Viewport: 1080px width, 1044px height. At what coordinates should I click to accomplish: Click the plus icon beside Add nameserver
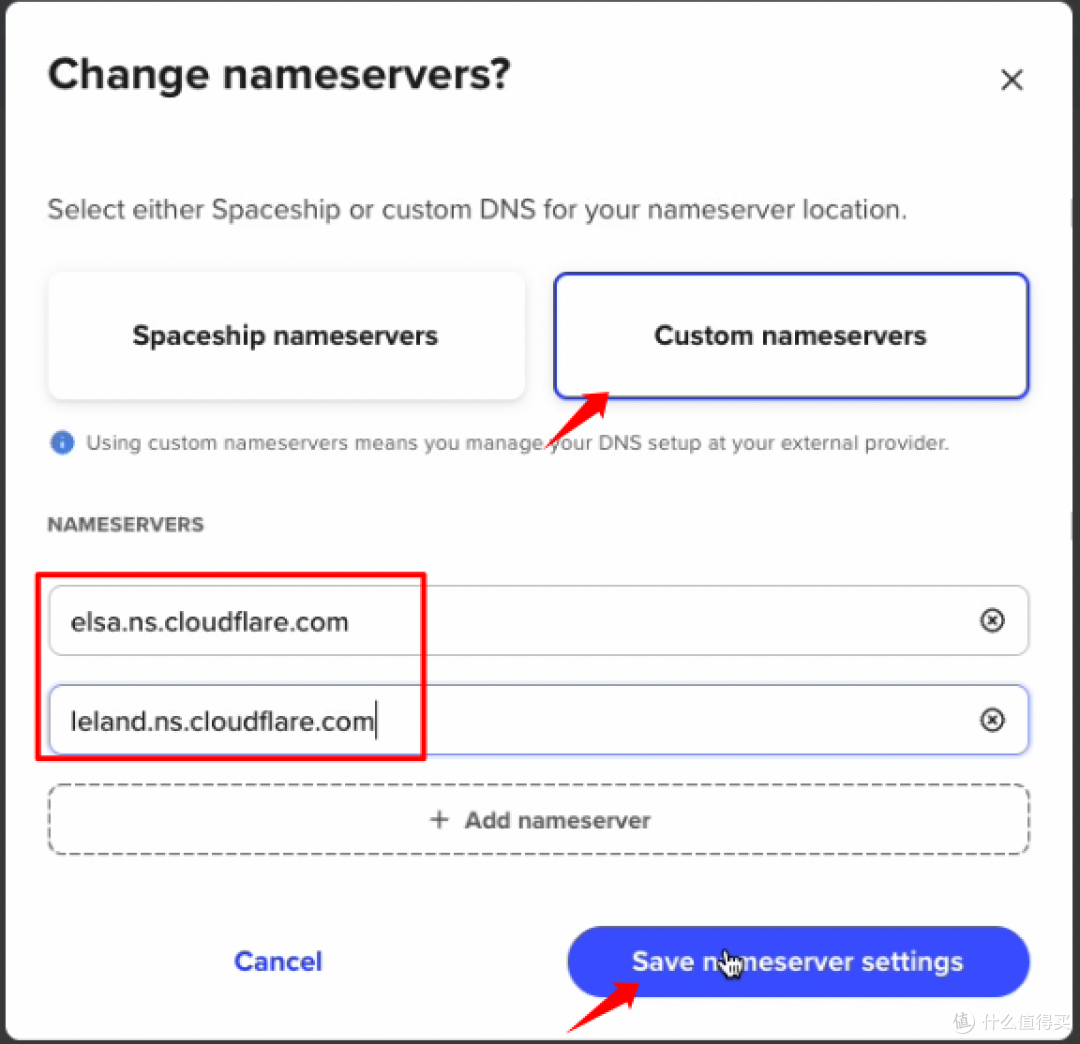point(439,820)
